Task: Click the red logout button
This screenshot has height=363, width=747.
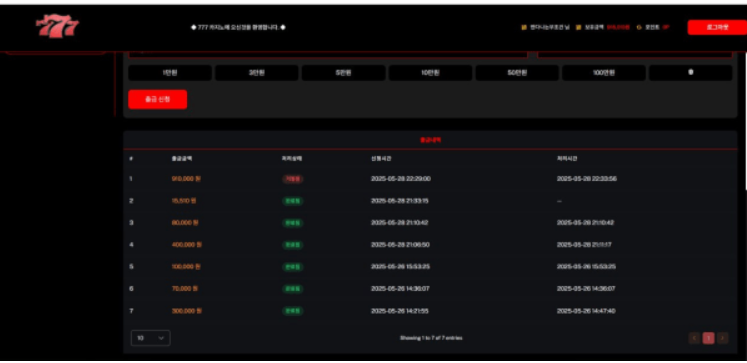Action: click(x=717, y=27)
